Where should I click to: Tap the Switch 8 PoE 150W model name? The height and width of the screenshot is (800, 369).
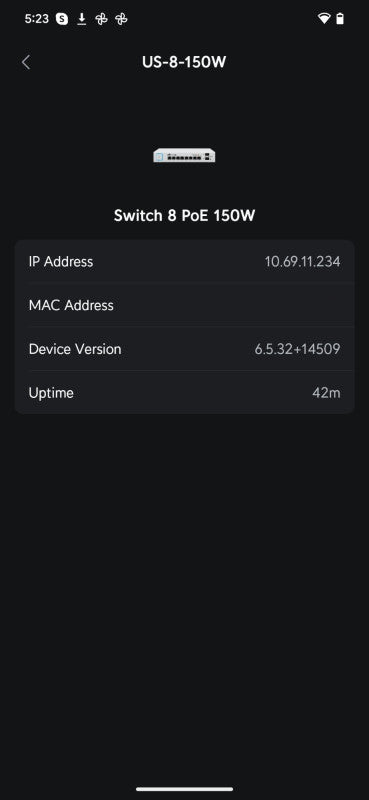pyautogui.click(x=184, y=216)
